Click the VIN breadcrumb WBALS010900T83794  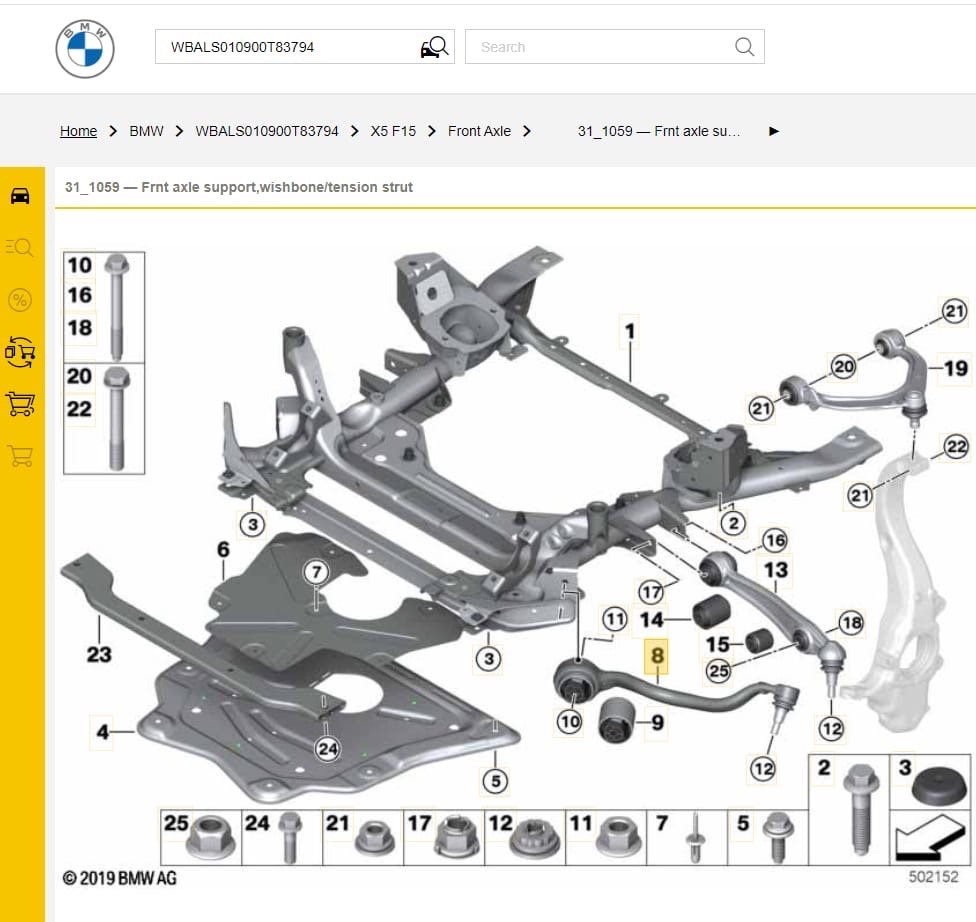[267, 131]
